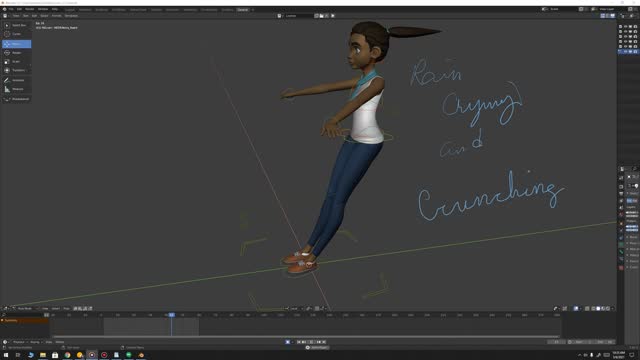Image resolution: width=640 pixels, height=360 pixels.
Task: Open the View Layer selector field
Action: (607, 9)
